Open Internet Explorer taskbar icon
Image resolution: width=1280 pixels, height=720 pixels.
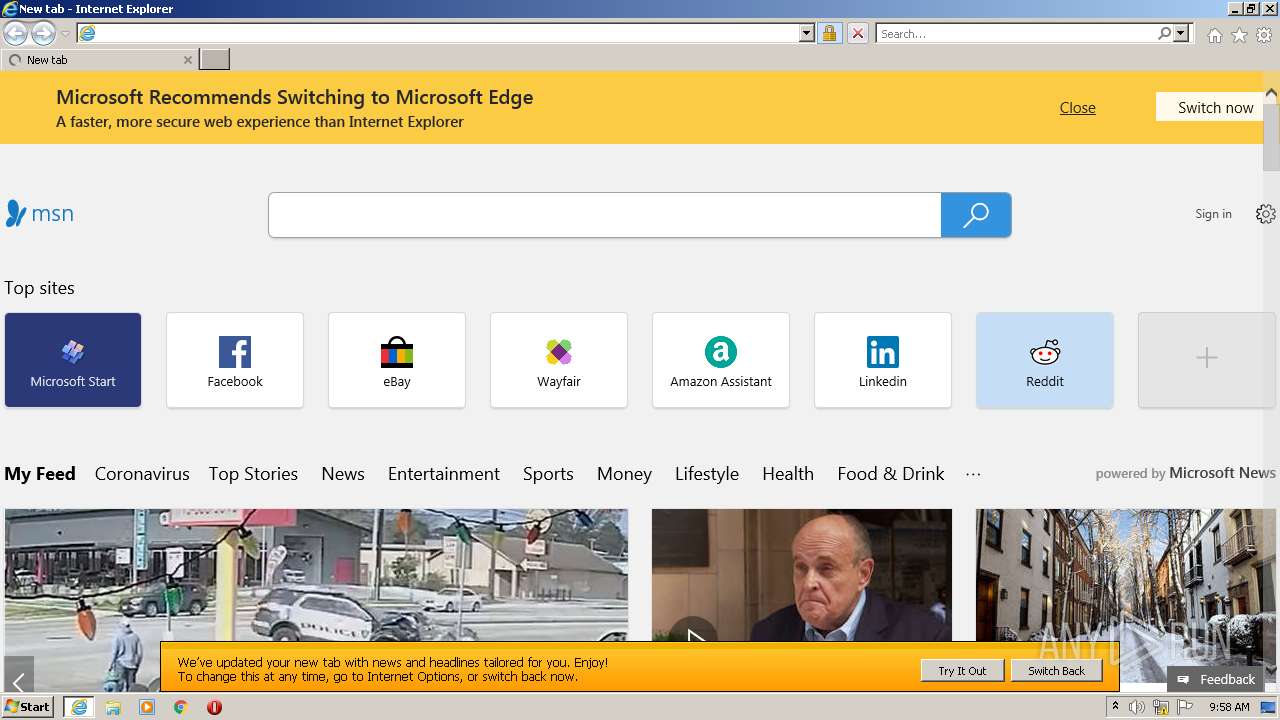[78, 707]
